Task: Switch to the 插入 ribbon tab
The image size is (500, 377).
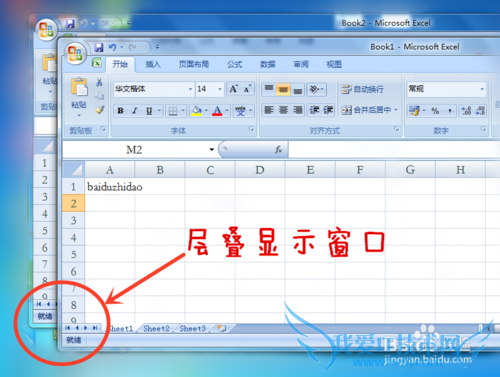Action: tap(153, 64)
